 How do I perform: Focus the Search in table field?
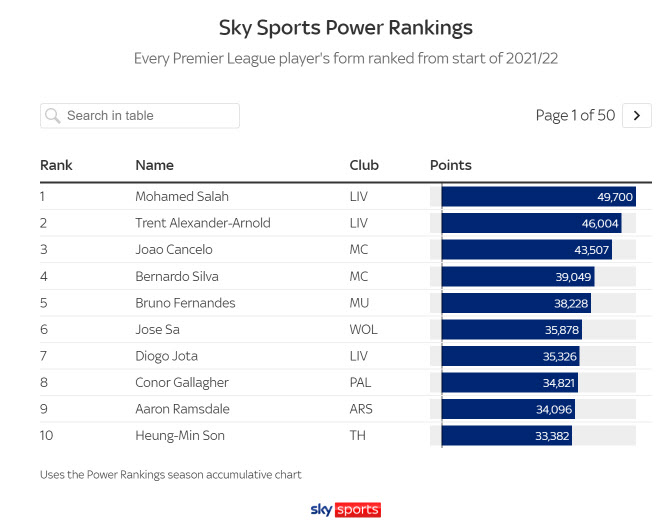coord(150,116)
